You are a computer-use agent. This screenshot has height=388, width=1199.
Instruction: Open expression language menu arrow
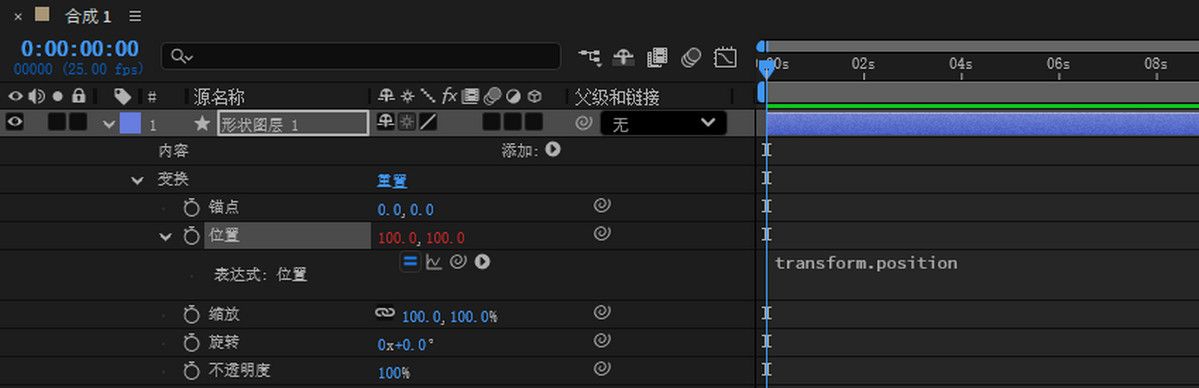482,262
